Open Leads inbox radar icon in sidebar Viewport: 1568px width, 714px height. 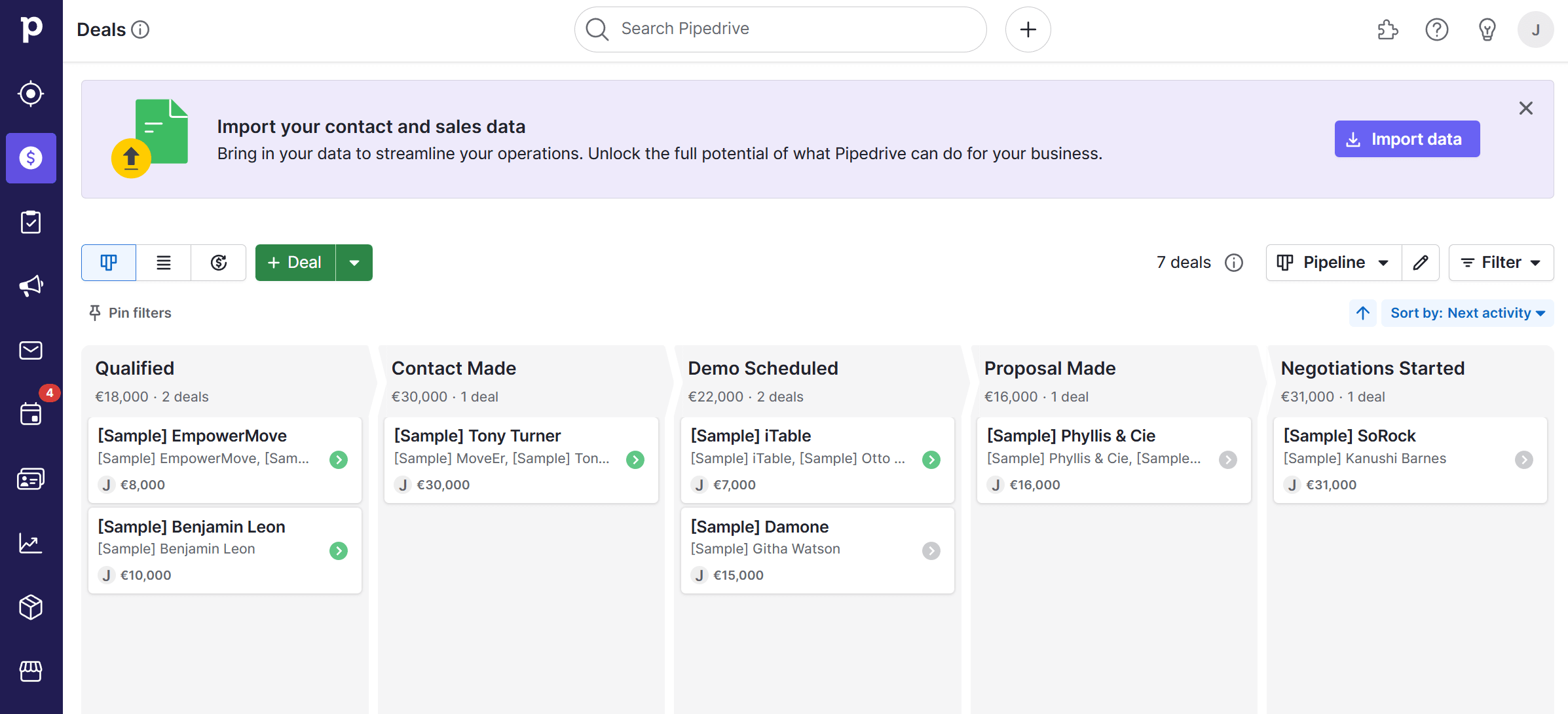click(x=31, y=94)
